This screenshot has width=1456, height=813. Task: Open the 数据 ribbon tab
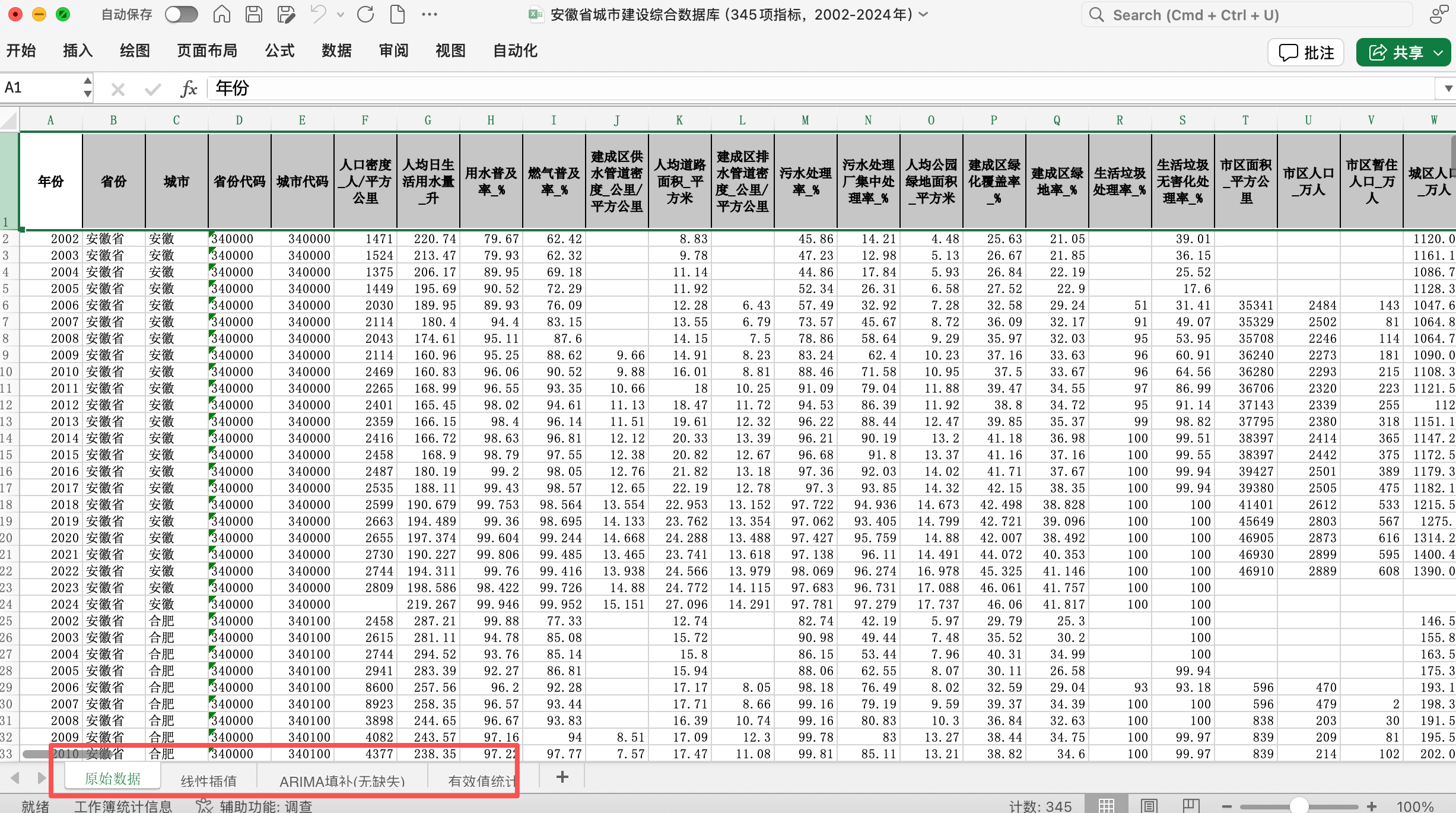pos(336,51)
